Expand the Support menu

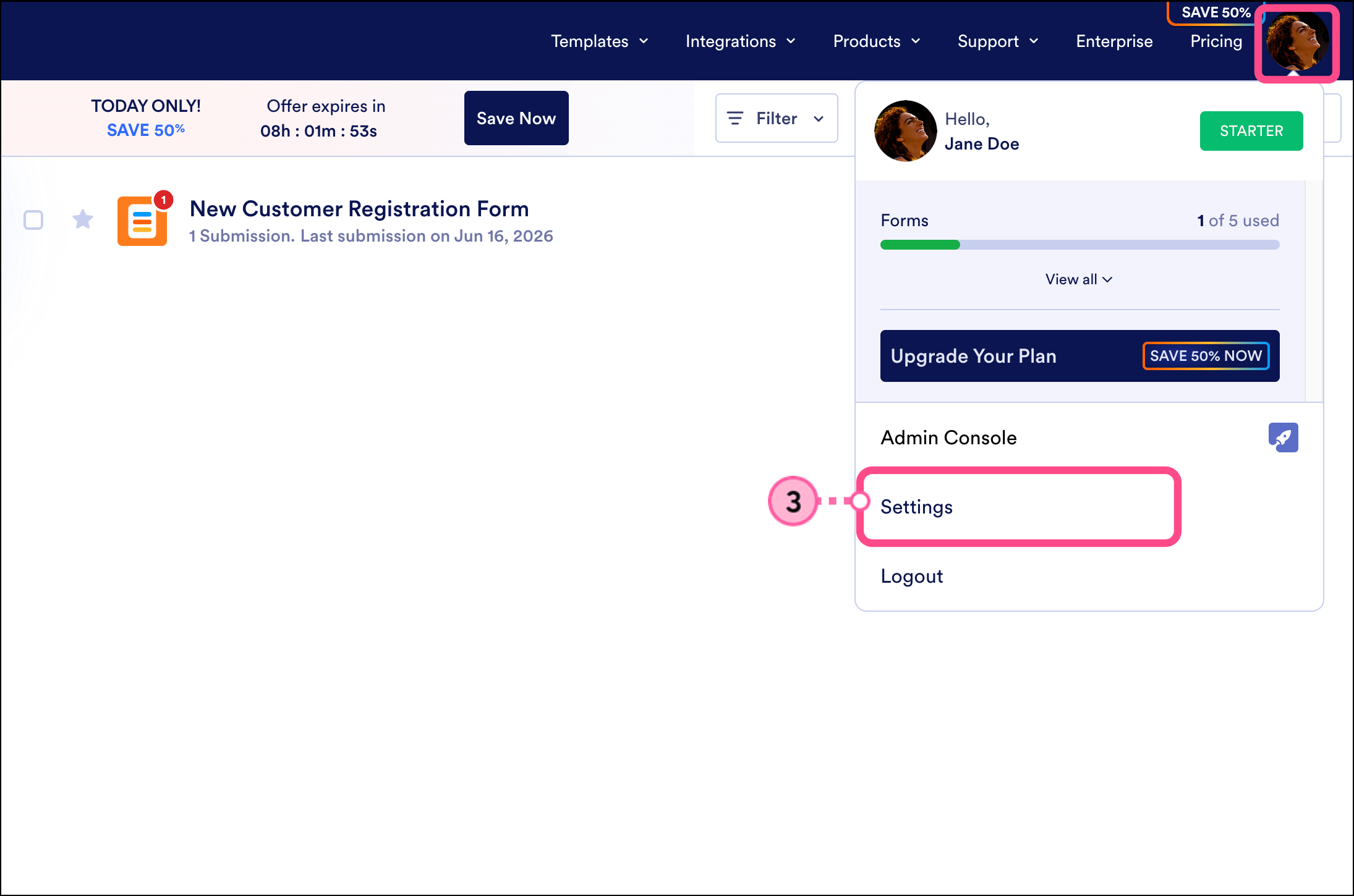[x=998, y=41]
